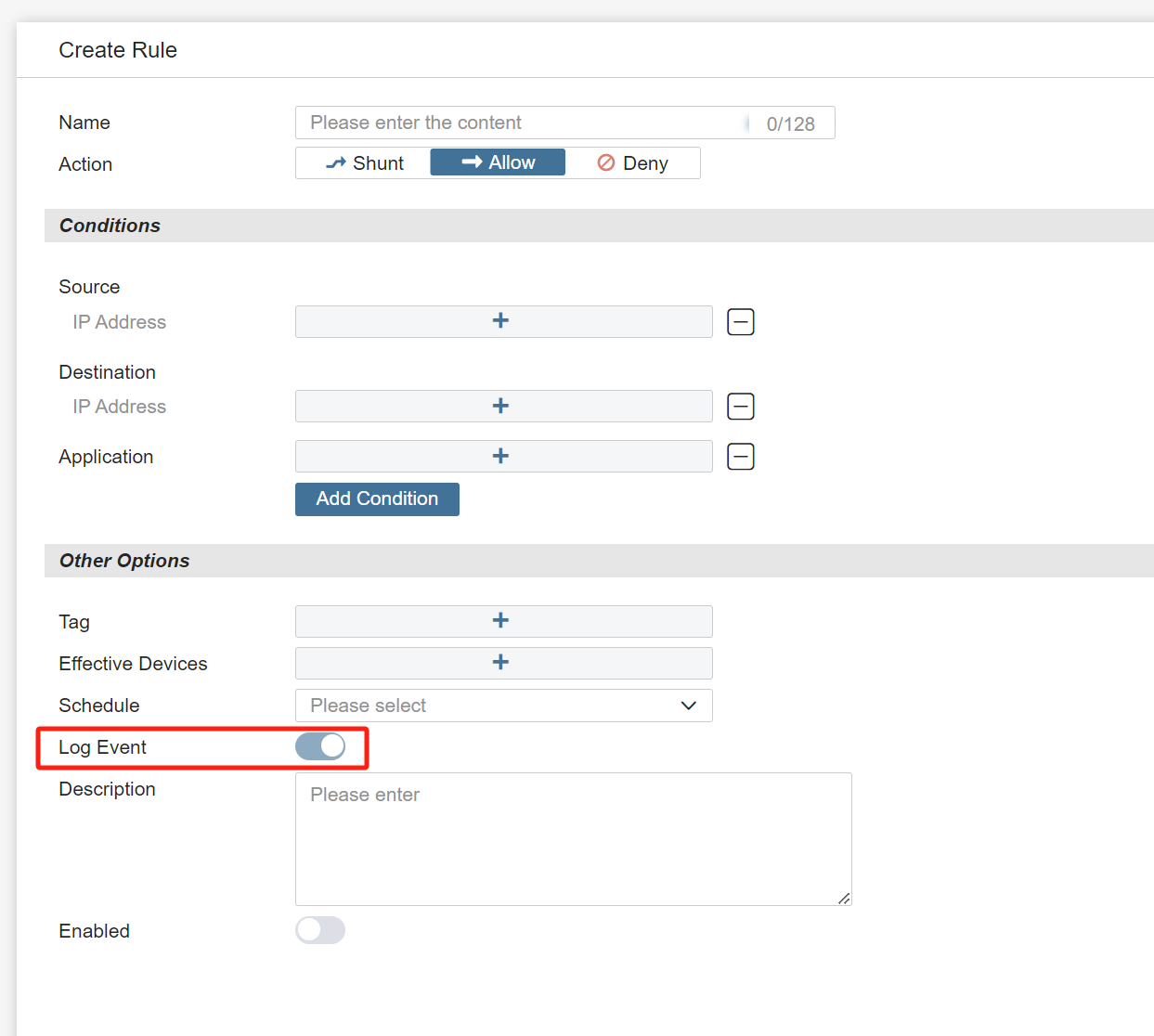Screen dimensions: 1154x1036
Task: Add a Tag with plus icon
Action: click(502, 621)
